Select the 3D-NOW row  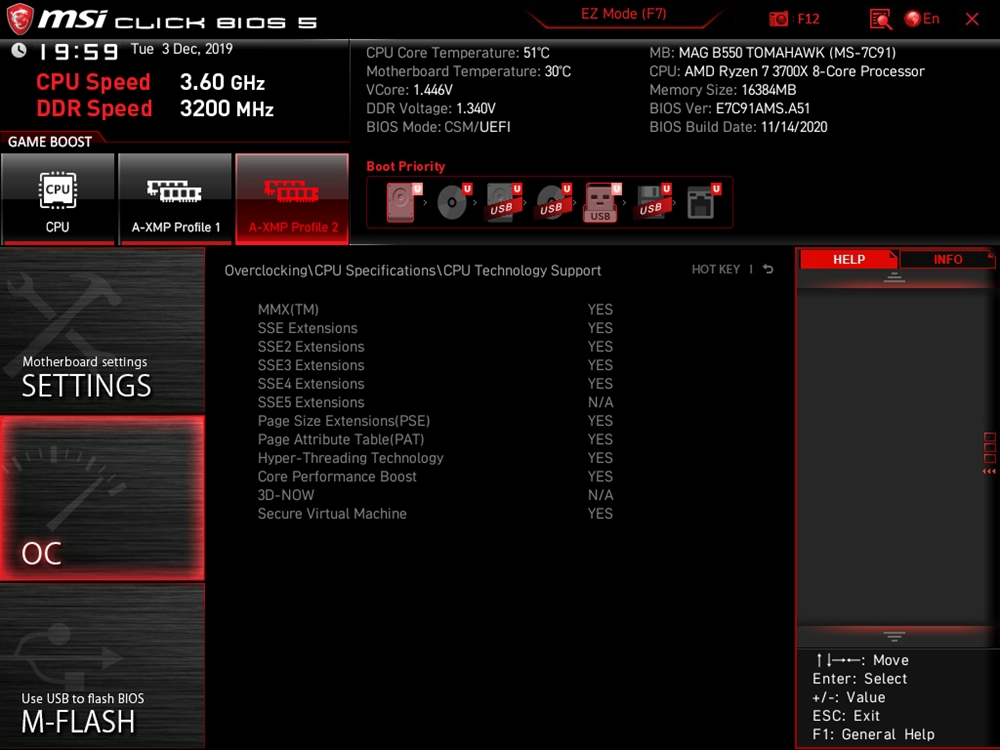[435, 494]
